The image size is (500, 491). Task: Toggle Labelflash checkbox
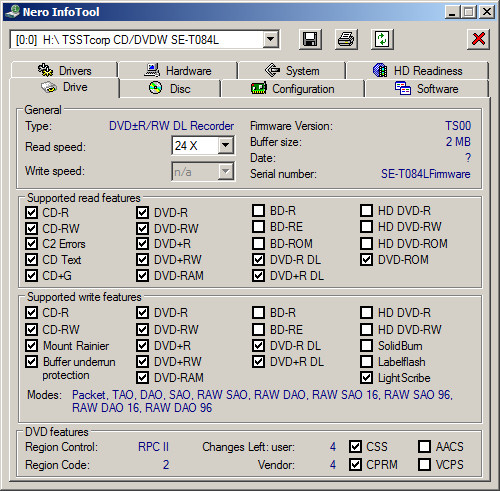(x=367, y=361)
